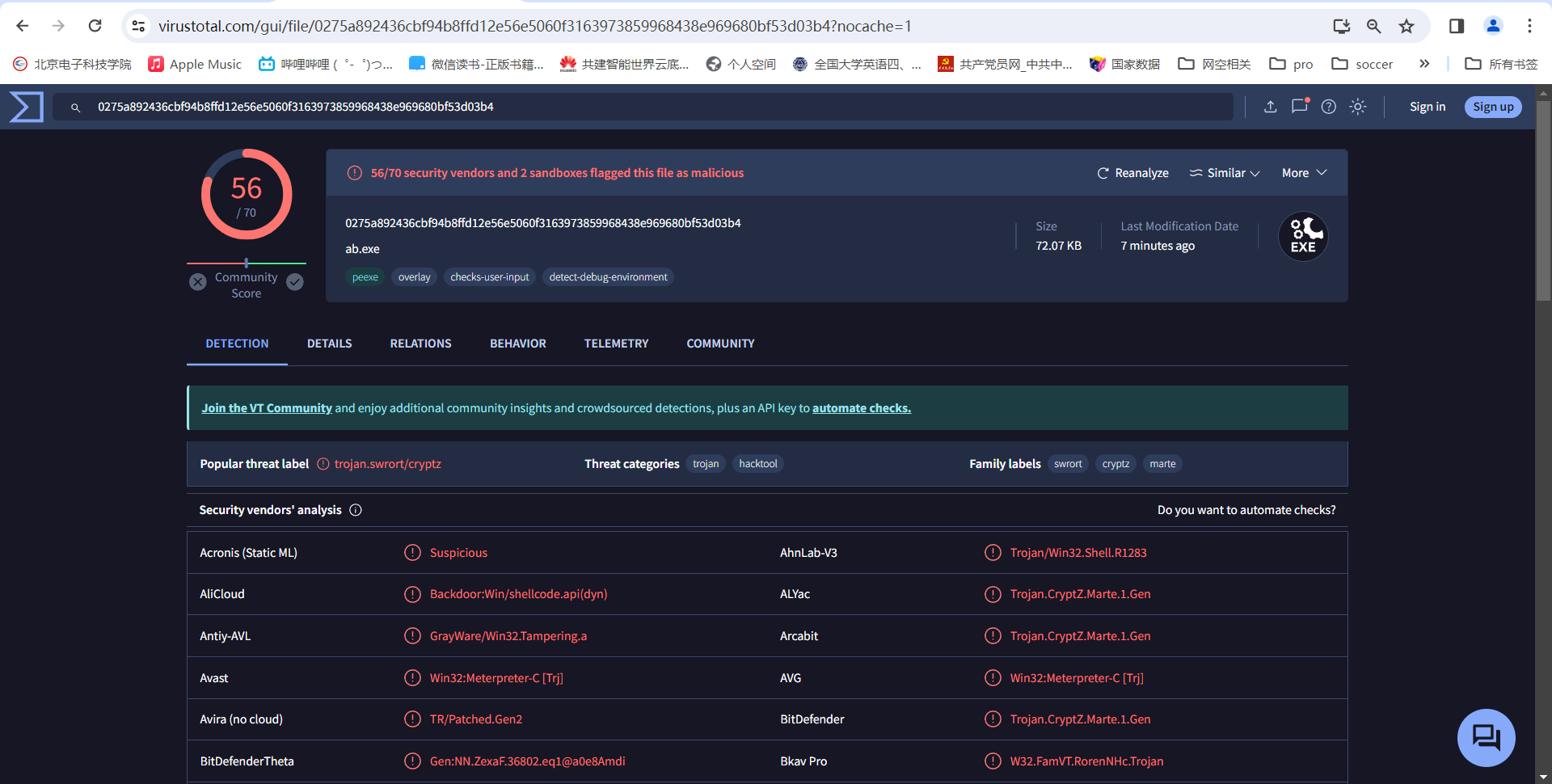This screenshot has width=1552, height=784.
Task: Click the swrort family label chip
Action: (x=1068, y=464)
